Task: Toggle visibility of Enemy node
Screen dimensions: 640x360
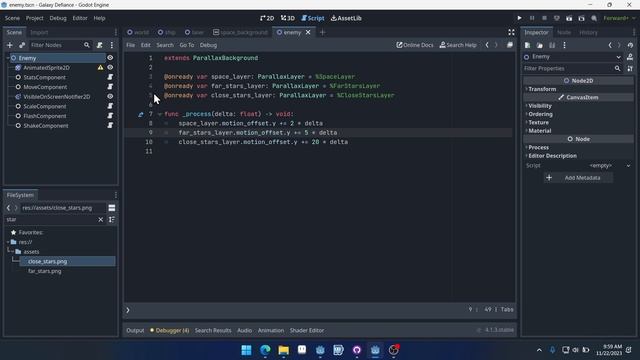Action: tap(110, 58)
